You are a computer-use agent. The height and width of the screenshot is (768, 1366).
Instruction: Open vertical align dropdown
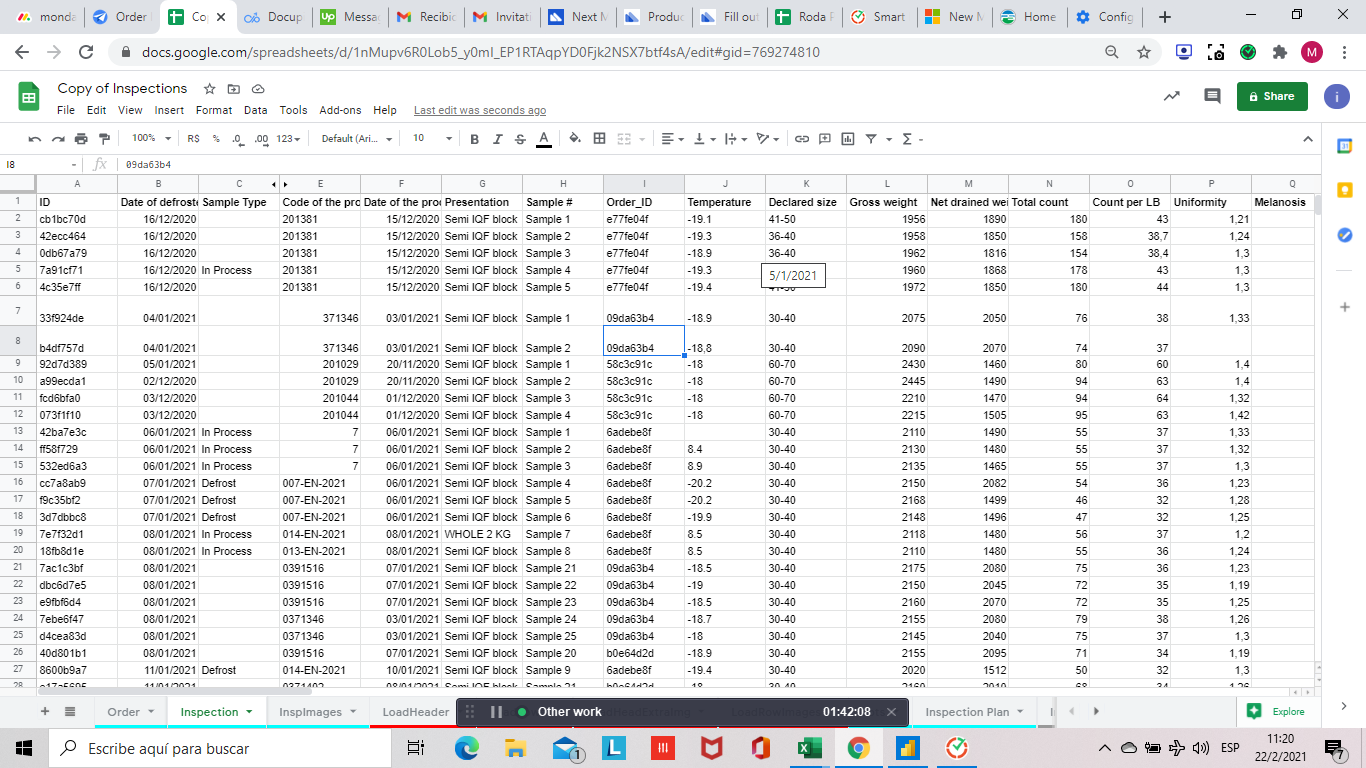coord(703,138)
